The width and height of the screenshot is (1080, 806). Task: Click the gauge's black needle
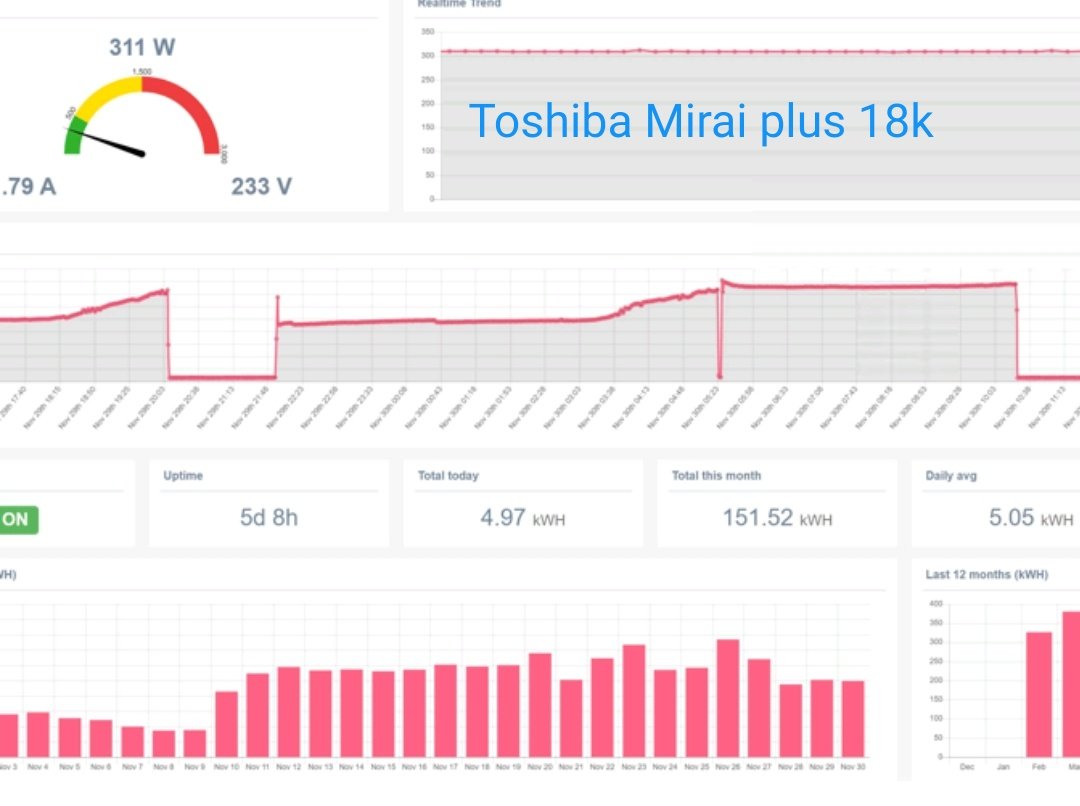click(107, 142)
